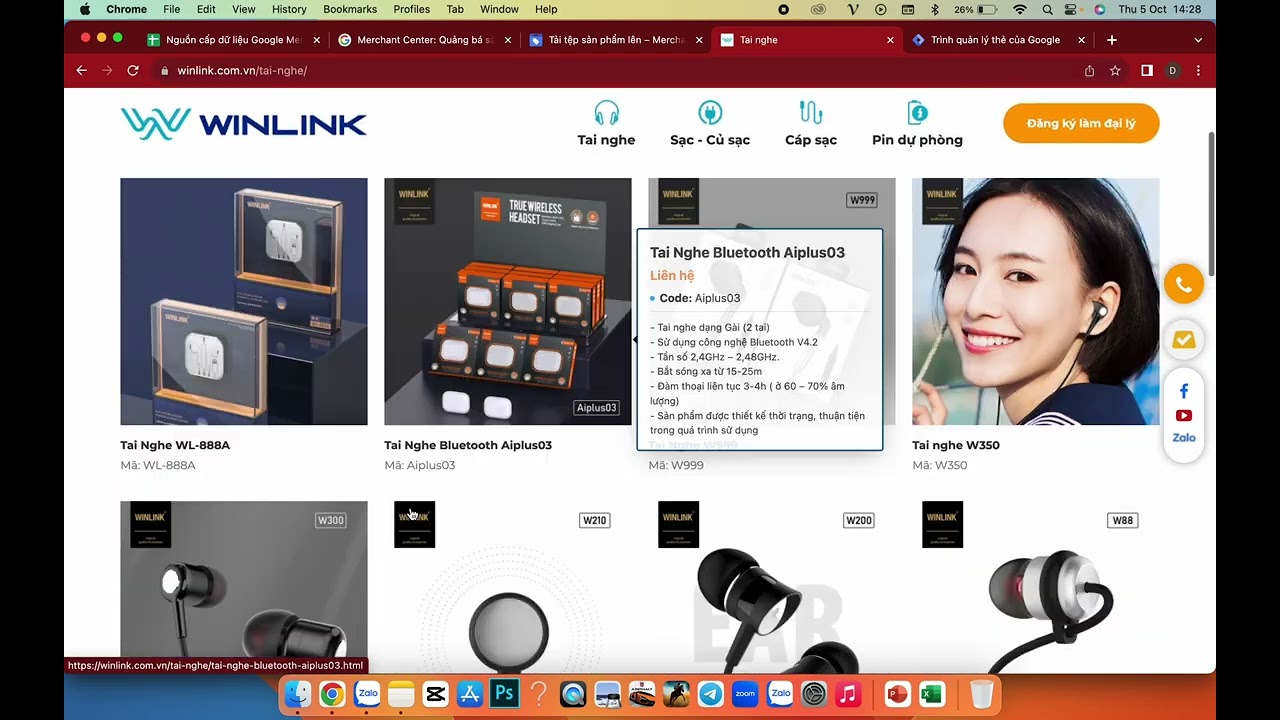Screen dimensions: 1280x720
Task: Open the Pin dự phòng power bank category
Action: pos(917,124)
